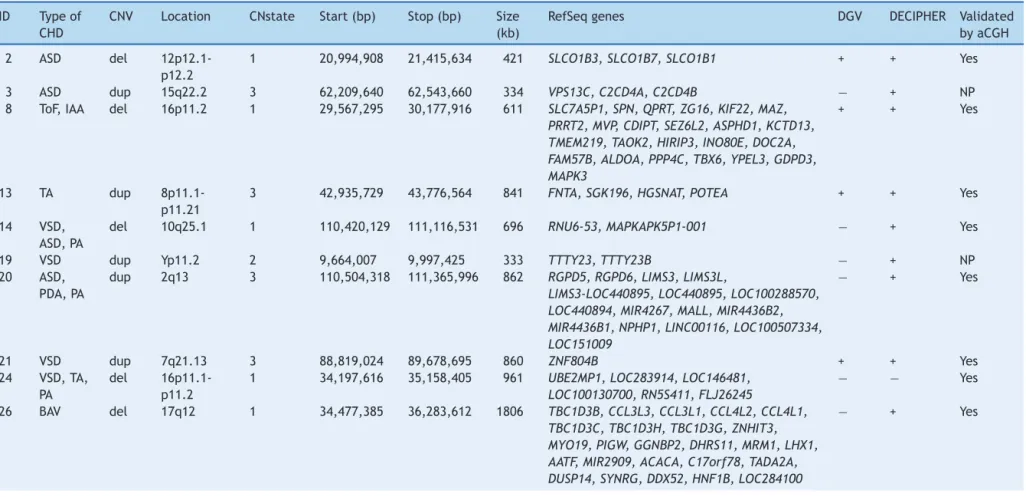Click gene 'MAPK3' in row 8
Screen dimensions: 1026x497
[567, 177]
